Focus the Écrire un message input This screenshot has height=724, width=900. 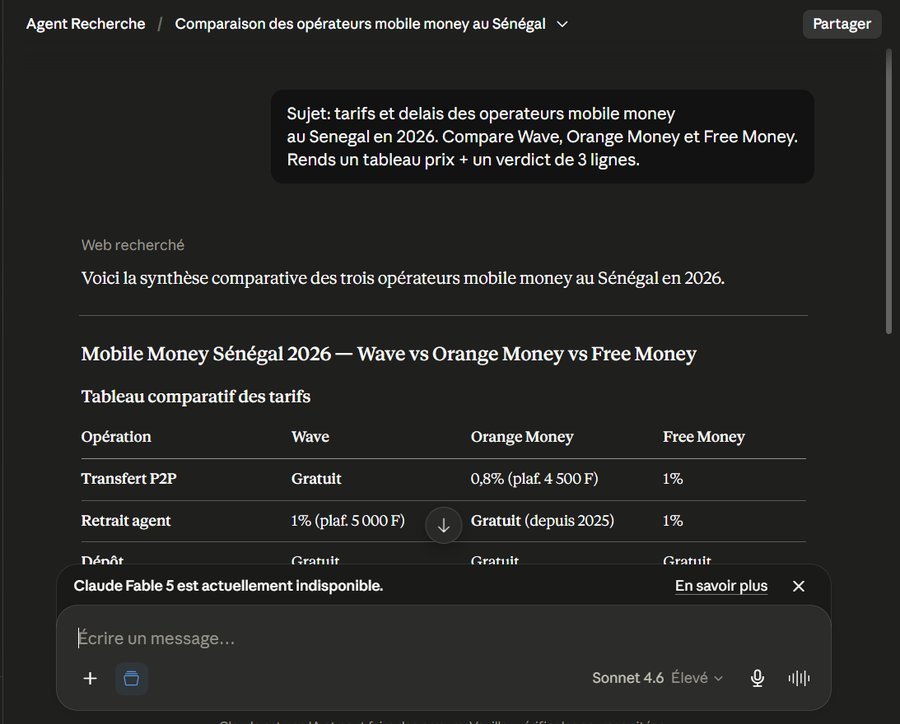coord(443,638)
